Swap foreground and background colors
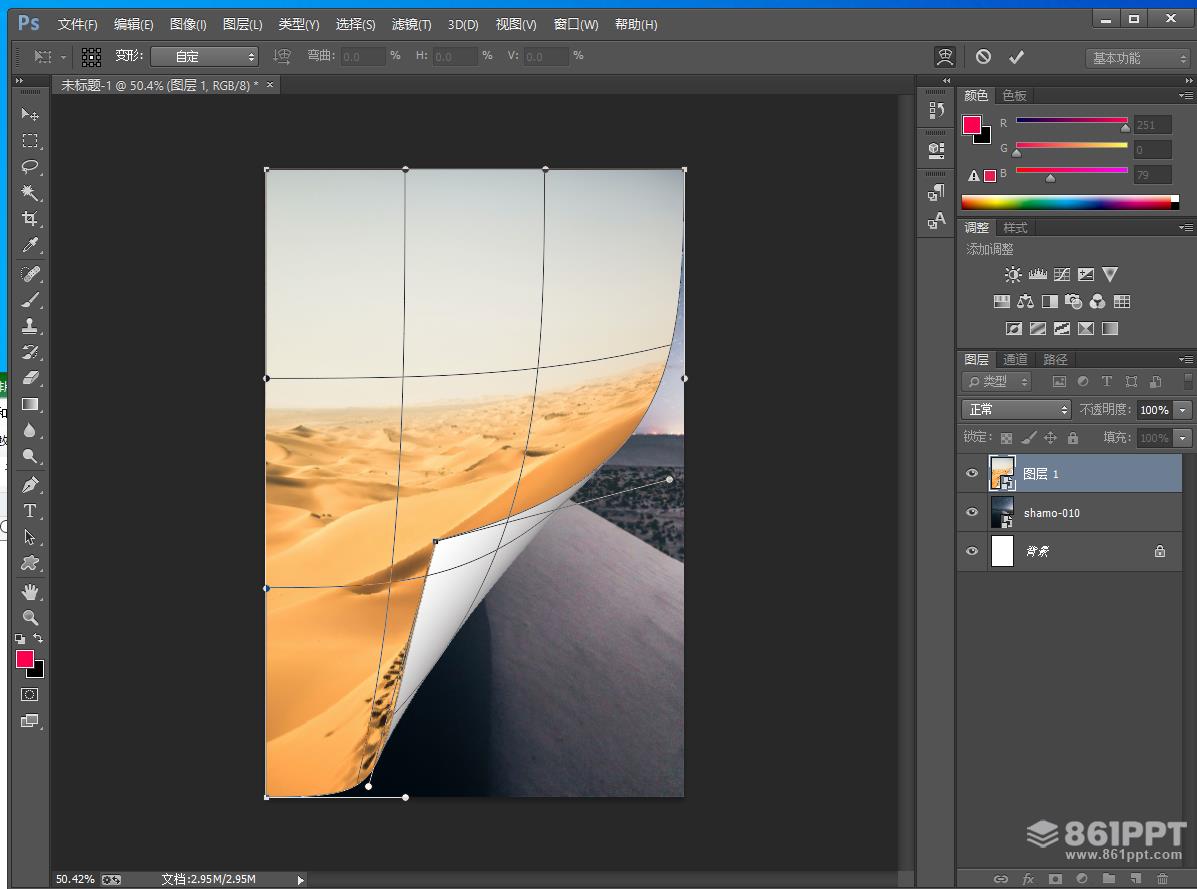 pos(38,638)
